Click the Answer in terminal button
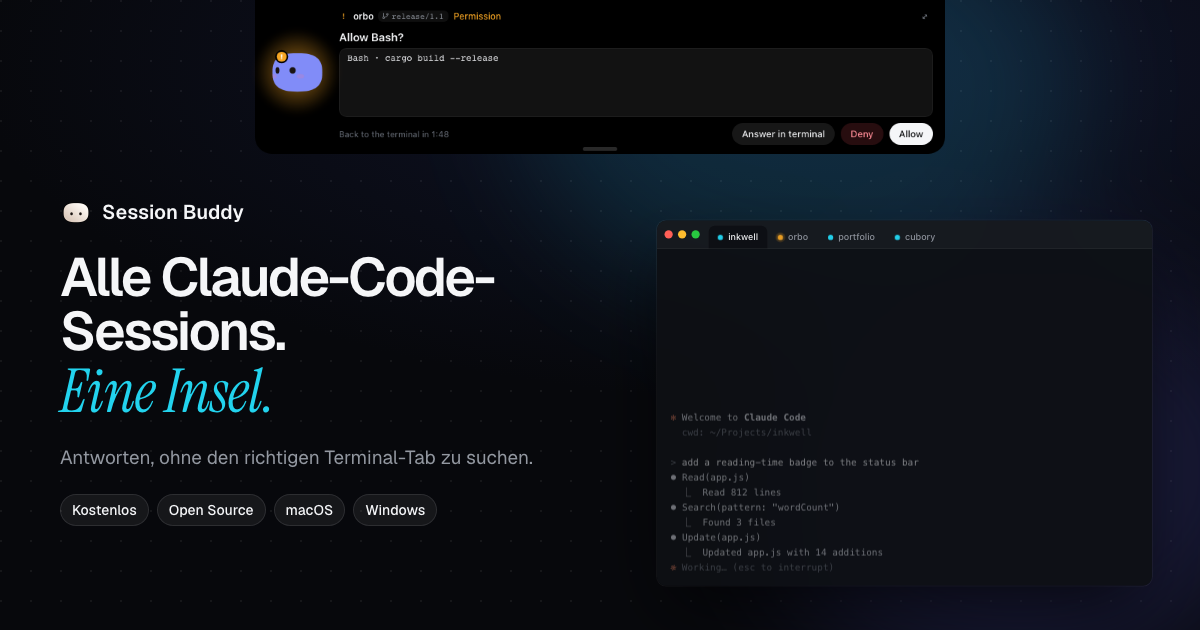The width and height of the screenshot is (1200, 630). pyautogui.click(x=783, y=134)
